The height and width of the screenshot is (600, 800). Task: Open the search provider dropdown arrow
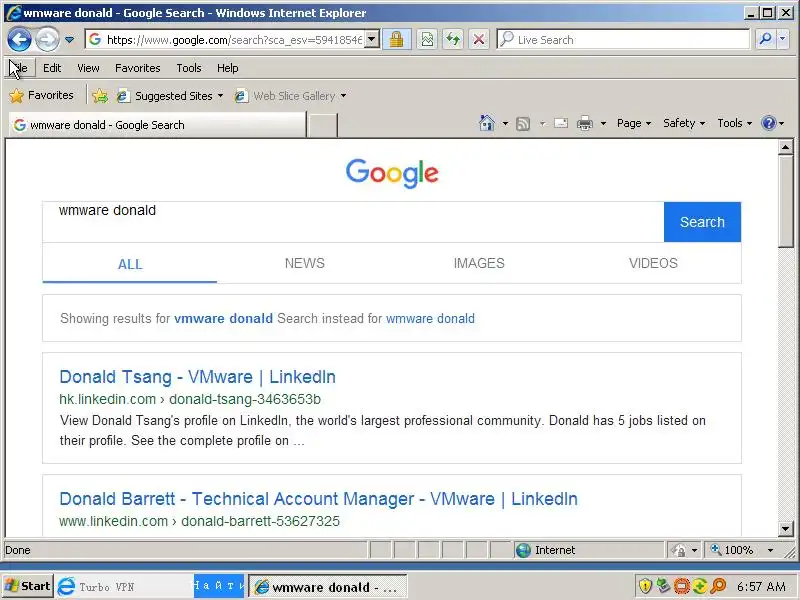click(783, 39)
